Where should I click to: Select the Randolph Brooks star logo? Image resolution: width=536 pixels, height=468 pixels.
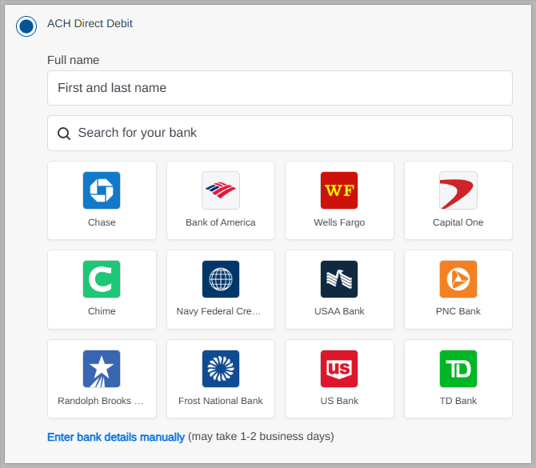coord(102,369)
